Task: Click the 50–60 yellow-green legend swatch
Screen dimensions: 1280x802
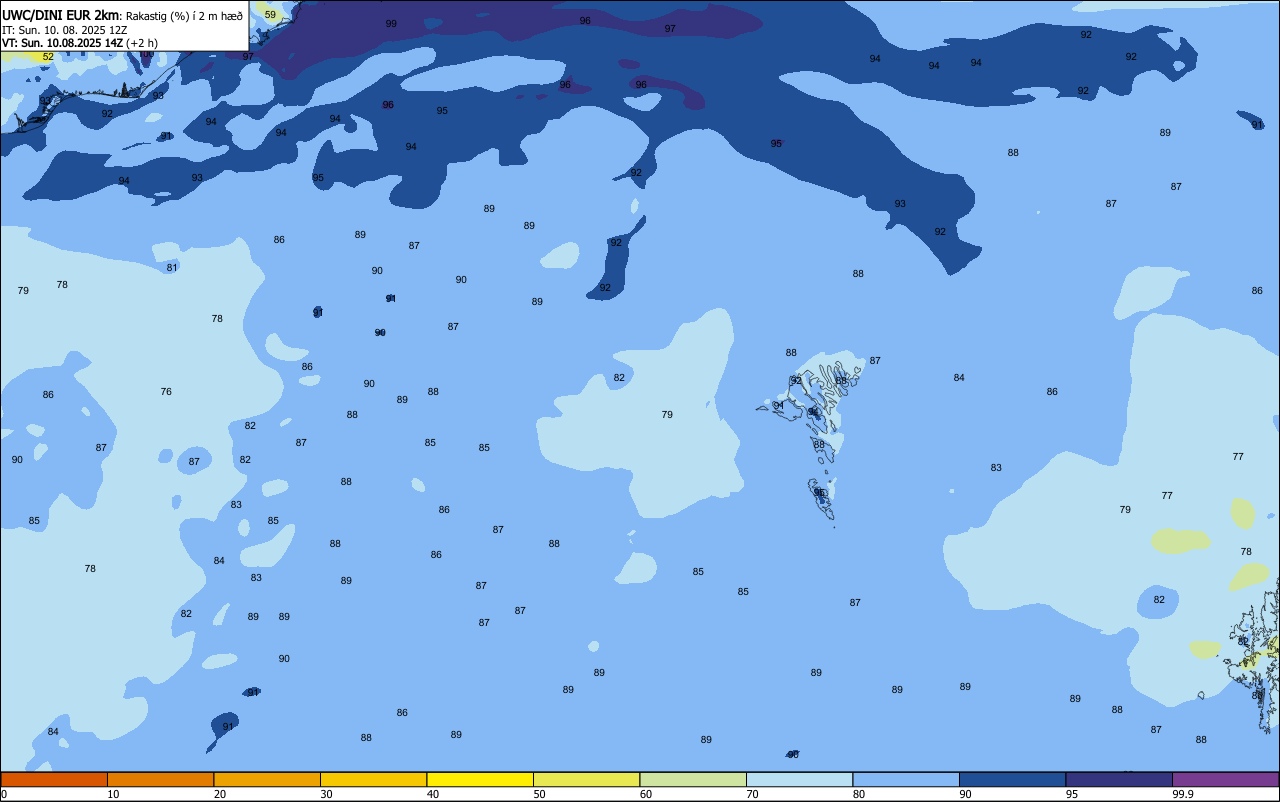Action: click(586, 779)
